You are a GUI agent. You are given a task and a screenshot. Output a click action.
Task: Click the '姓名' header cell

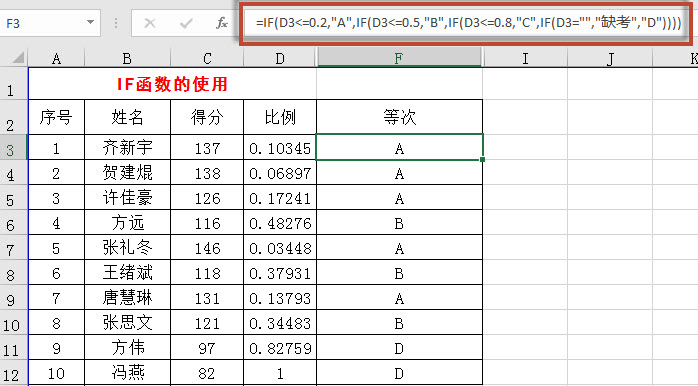[127, 117]
